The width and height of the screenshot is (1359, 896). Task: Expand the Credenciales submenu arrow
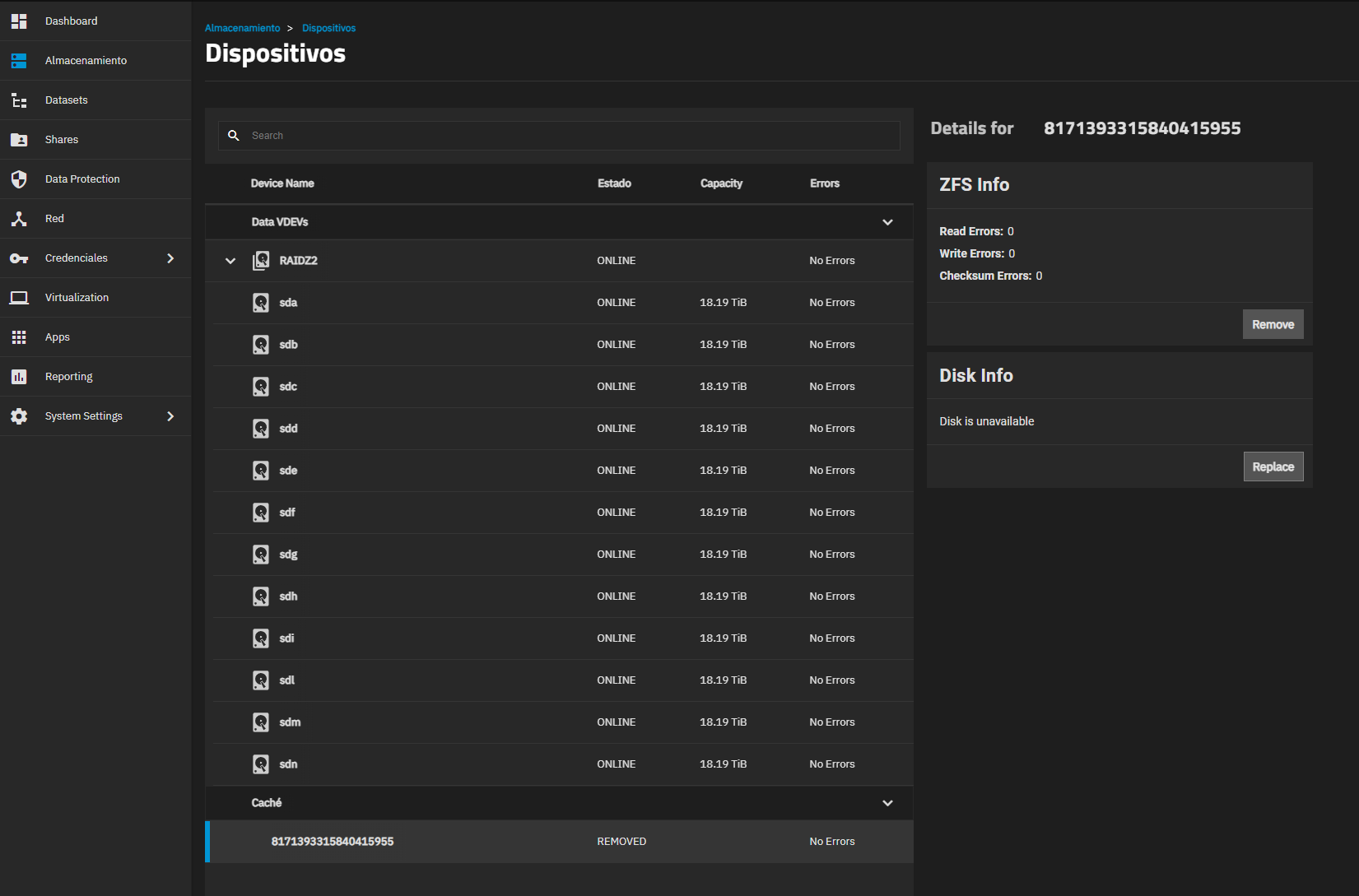pos(170,258)
